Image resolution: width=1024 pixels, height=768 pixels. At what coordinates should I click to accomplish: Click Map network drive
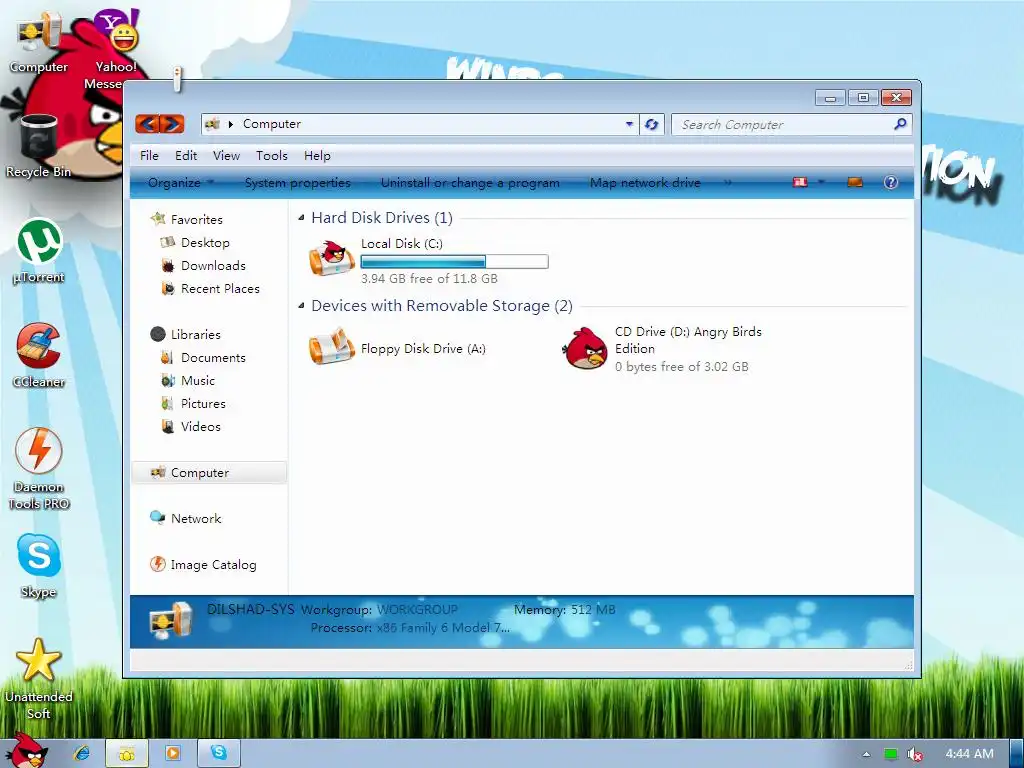[x=645, y=183]
